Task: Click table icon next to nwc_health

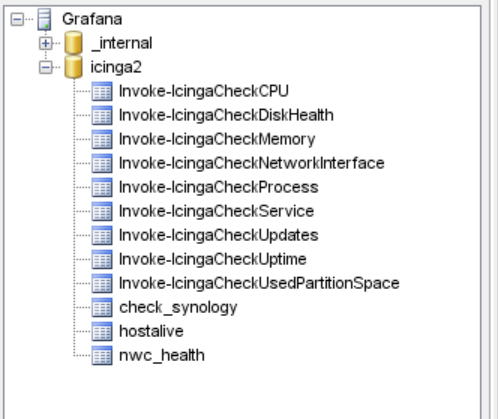Action: [102, 355]
